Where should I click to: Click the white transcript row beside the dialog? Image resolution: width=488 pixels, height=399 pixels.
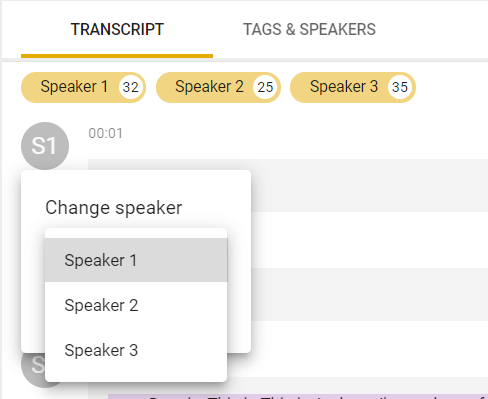[x=369, y=240]
